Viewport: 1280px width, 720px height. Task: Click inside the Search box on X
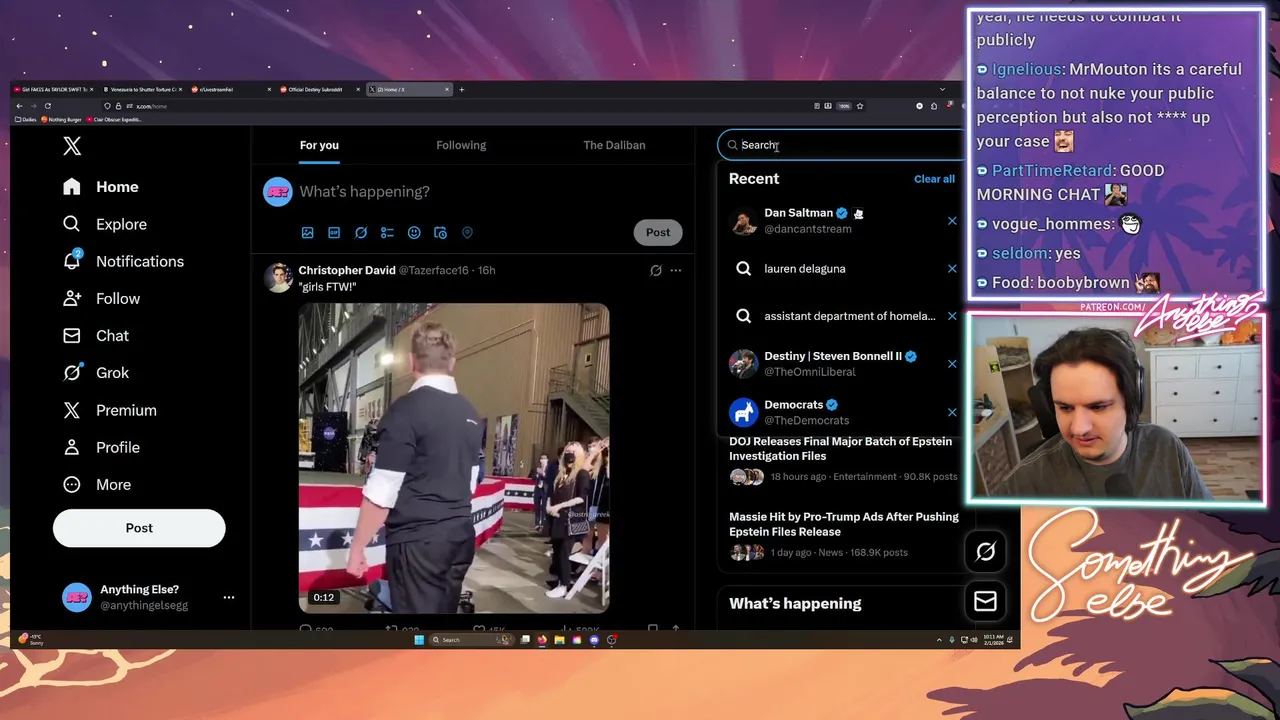point(840,145)
